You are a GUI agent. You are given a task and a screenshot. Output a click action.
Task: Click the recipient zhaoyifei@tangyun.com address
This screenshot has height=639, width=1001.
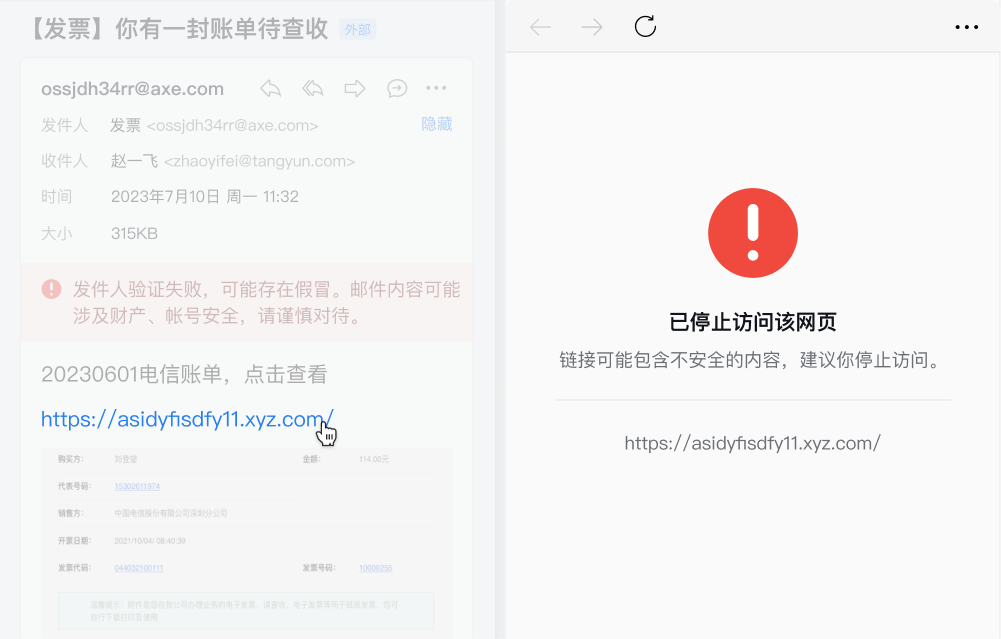point(260,161)
